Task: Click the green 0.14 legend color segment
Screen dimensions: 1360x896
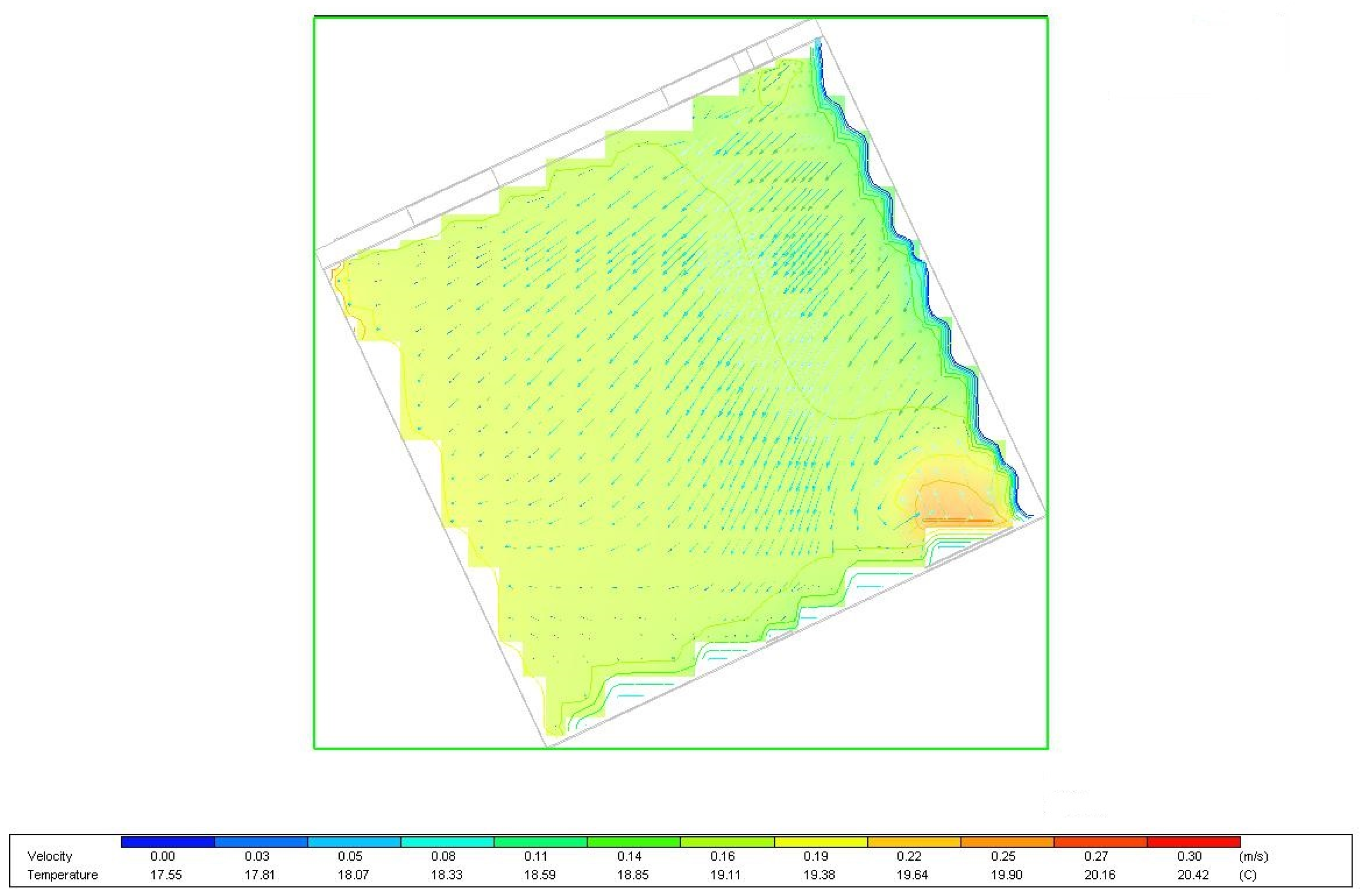Action: [x=634, y=842]
